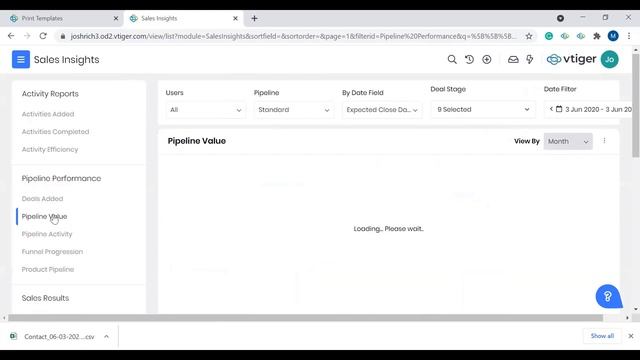
Task: Open the Users dropdown showing All
Action: [206, 110]
